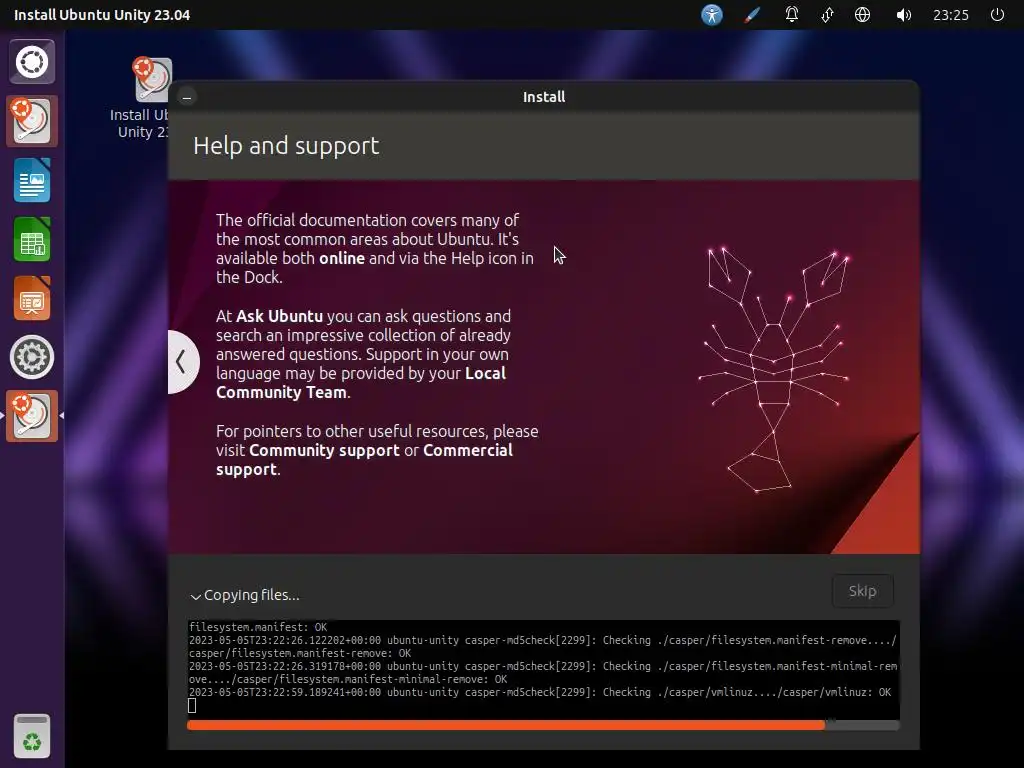Screen dimensions: 1024x768
Task: Go to previous slide with left arrow
Action: click(x=182, y=362)
